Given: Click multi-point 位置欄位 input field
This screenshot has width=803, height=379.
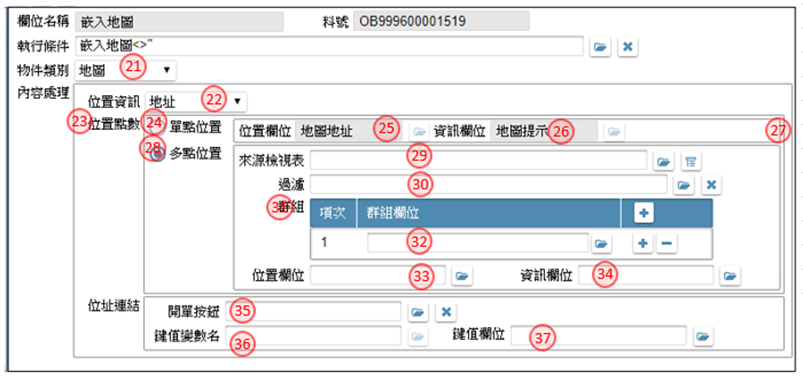Looking at the screenshot, I should point(378,276).
